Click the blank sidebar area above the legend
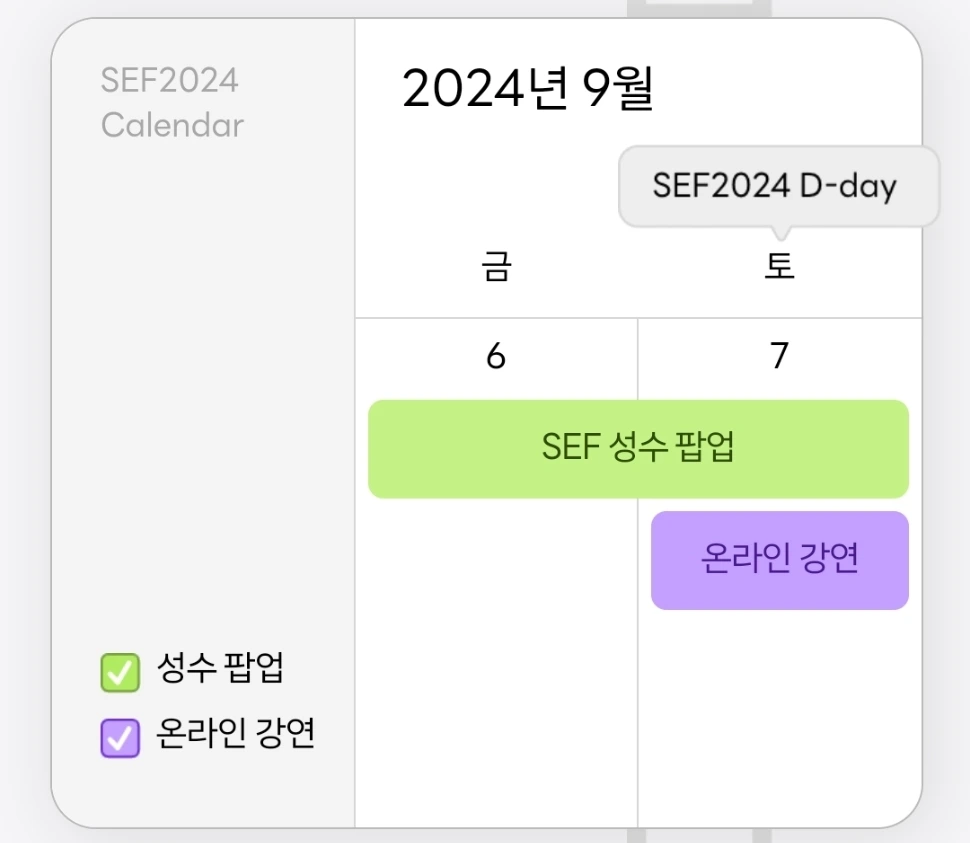This screenshot has width=970, height=843. coord(200,400)
